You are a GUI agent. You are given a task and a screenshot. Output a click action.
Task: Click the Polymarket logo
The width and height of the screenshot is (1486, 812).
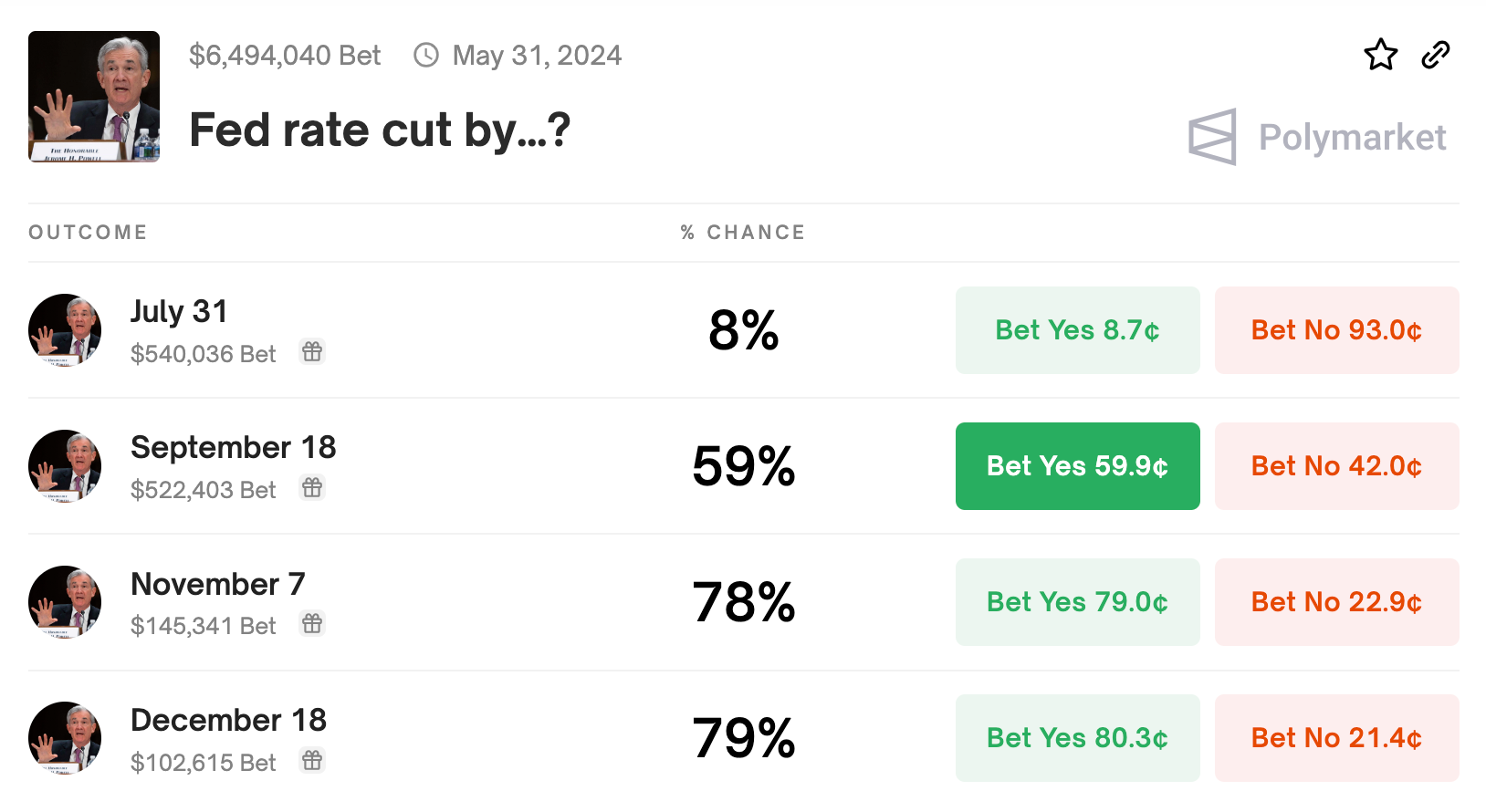pyautogui.click(x=1316, y=137)
